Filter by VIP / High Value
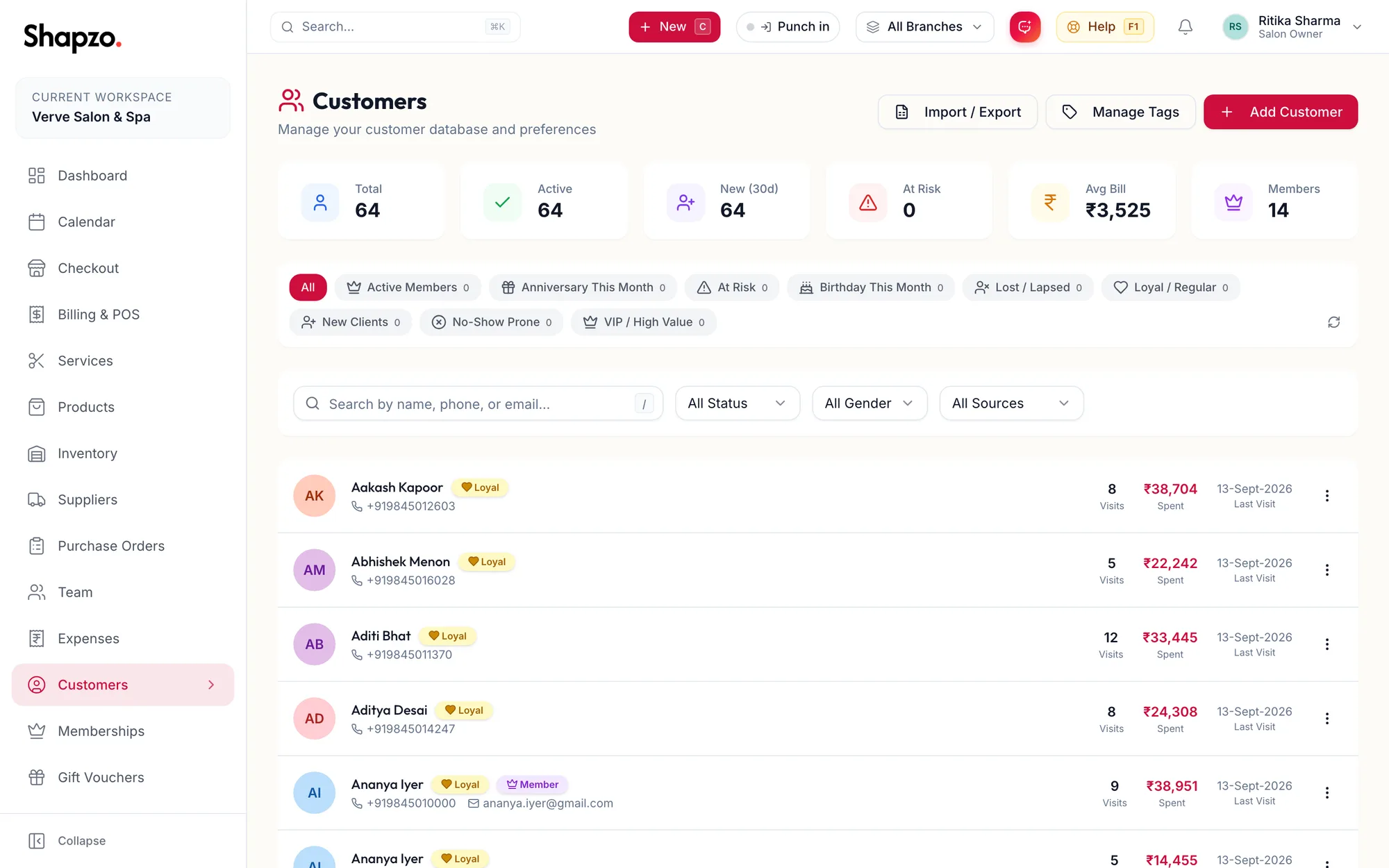This screenshot has width=1389, height=868. pyautogui.click(x=644, y=322)
